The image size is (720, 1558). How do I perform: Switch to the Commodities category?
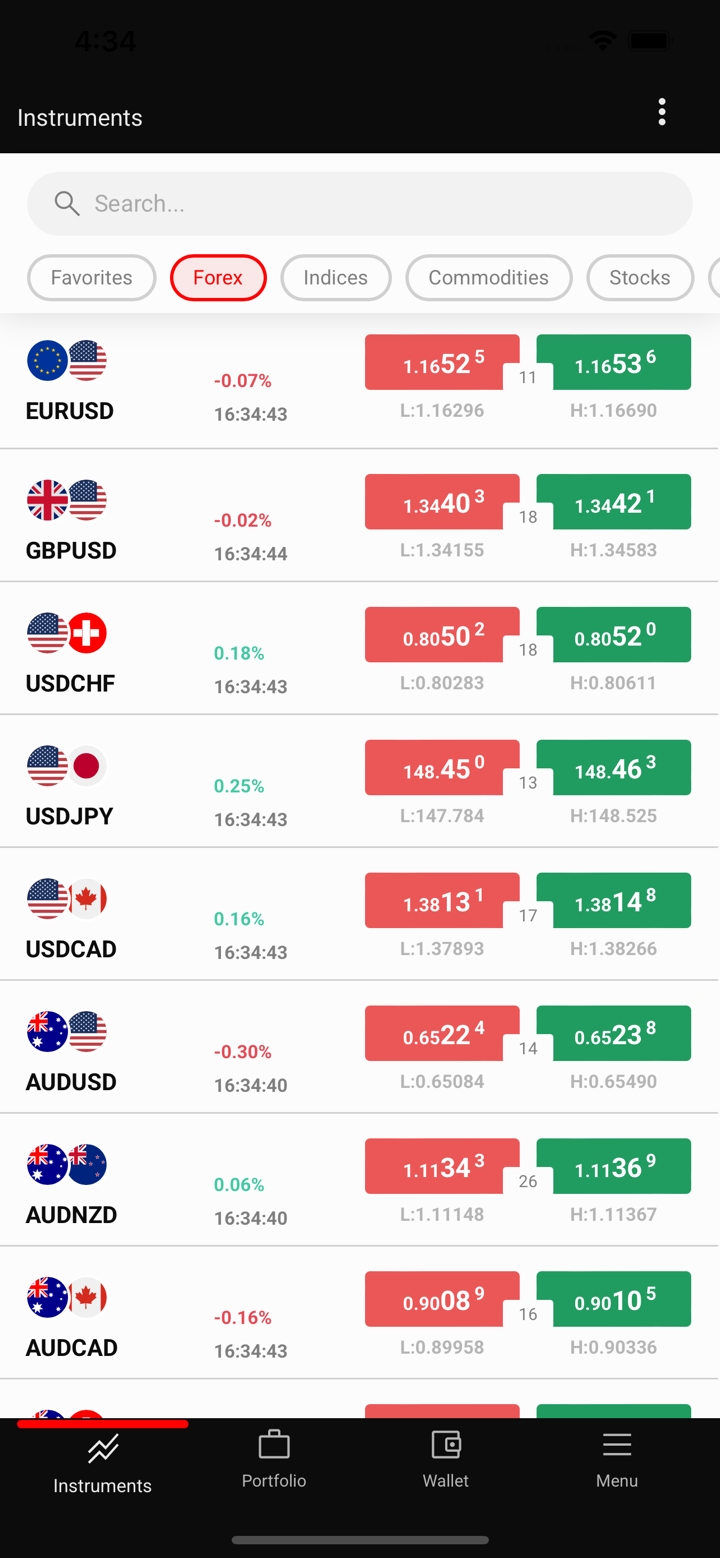488,278
